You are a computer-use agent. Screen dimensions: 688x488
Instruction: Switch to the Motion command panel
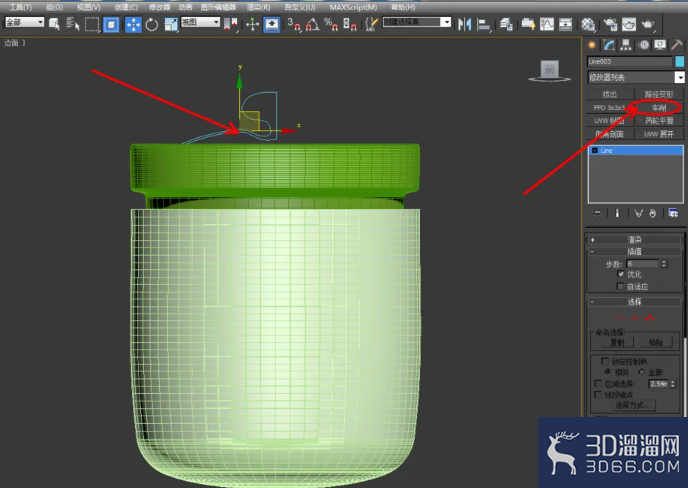(643, 45)
